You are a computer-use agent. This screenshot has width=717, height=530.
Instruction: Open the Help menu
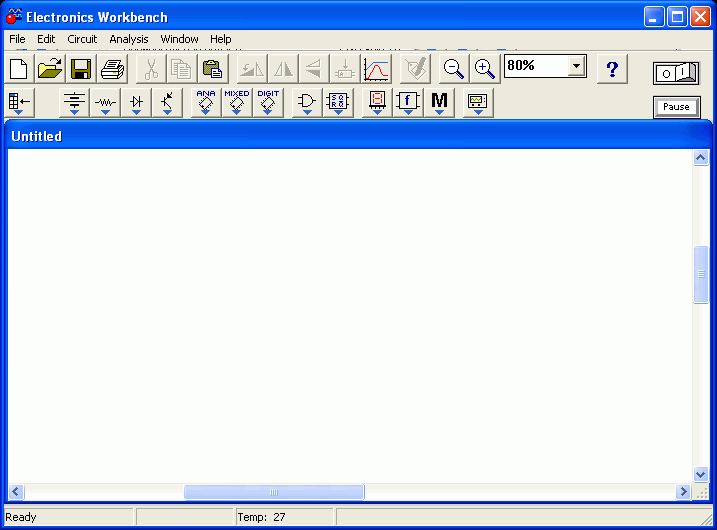221,39
